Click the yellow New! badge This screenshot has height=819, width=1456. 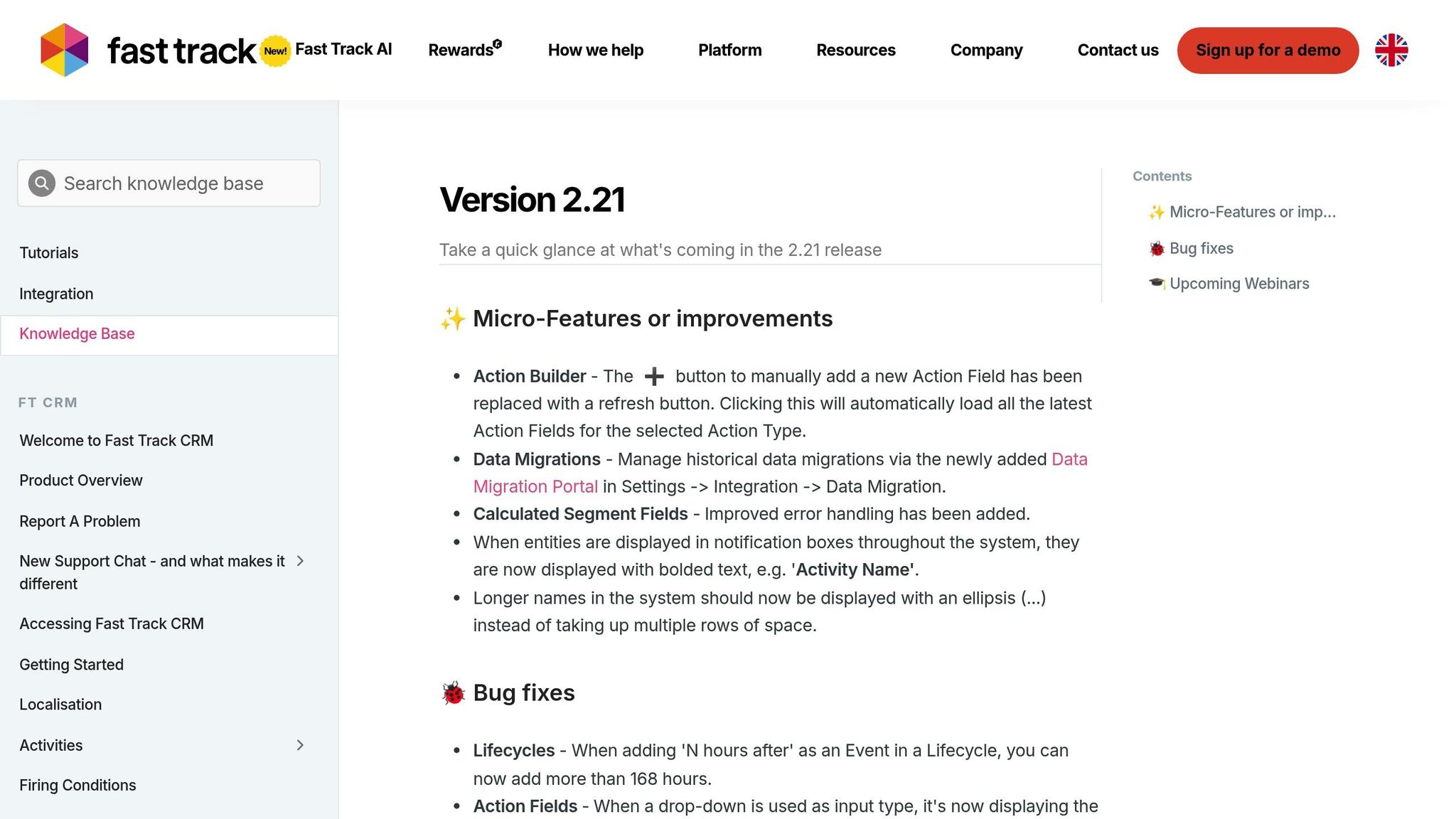click(275, 51)
